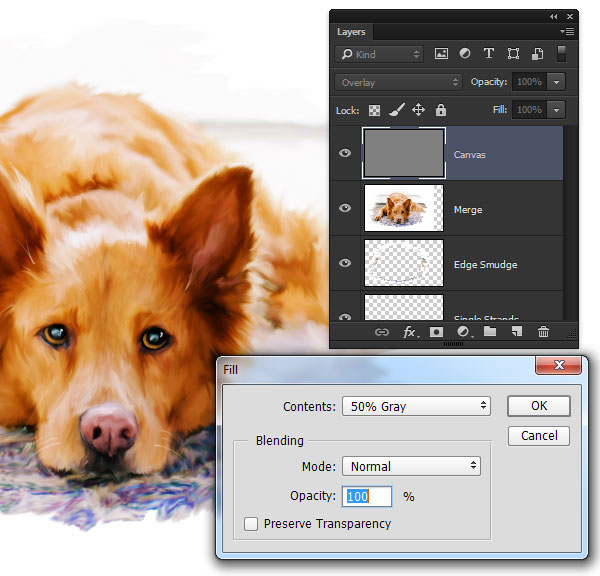Filter layers by adjustment layer icon
The height and width of the screenshot is (576, 600).
tap(465, 54)
